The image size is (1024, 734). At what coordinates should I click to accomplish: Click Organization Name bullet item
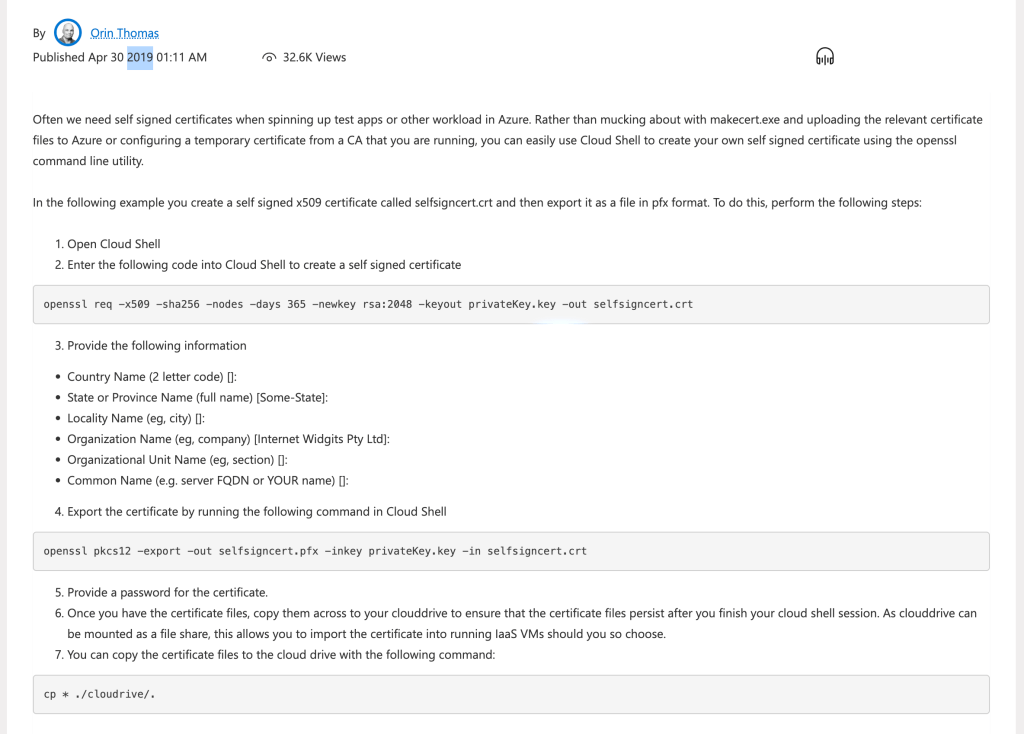point(228,439)
